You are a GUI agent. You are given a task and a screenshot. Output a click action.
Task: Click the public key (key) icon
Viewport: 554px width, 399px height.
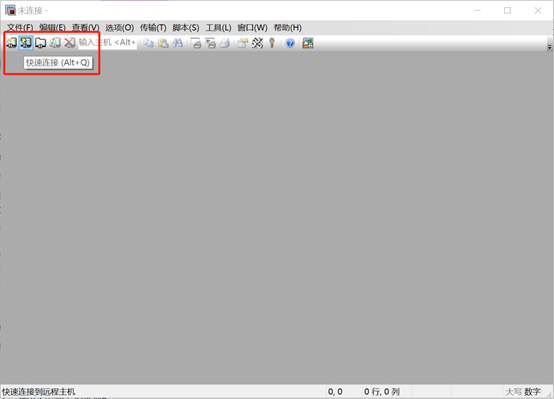pos(272,43)
